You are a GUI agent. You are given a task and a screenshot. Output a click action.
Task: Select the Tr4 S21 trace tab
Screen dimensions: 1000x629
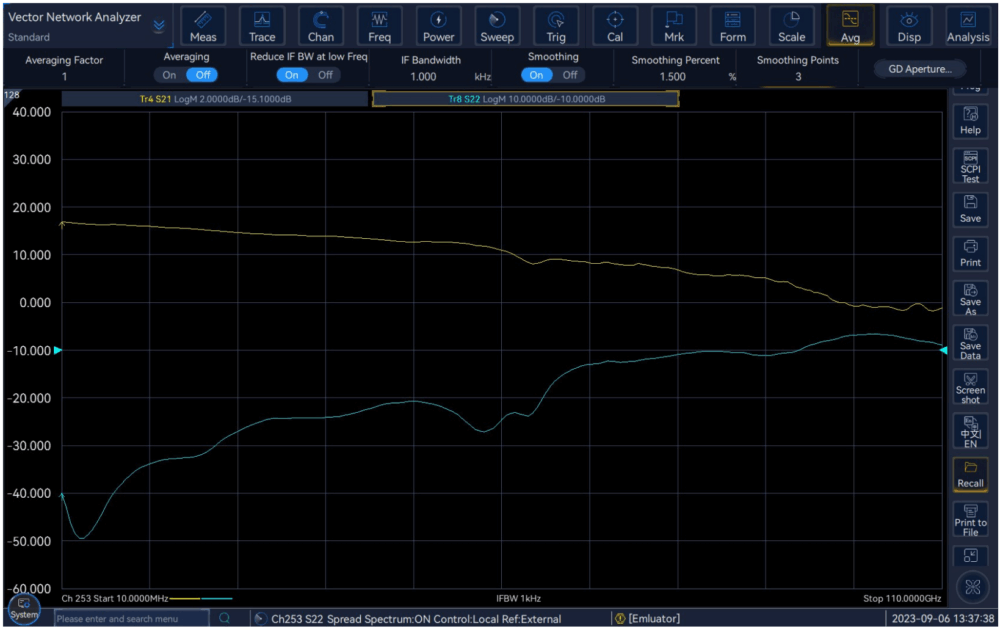coord(214,99)
